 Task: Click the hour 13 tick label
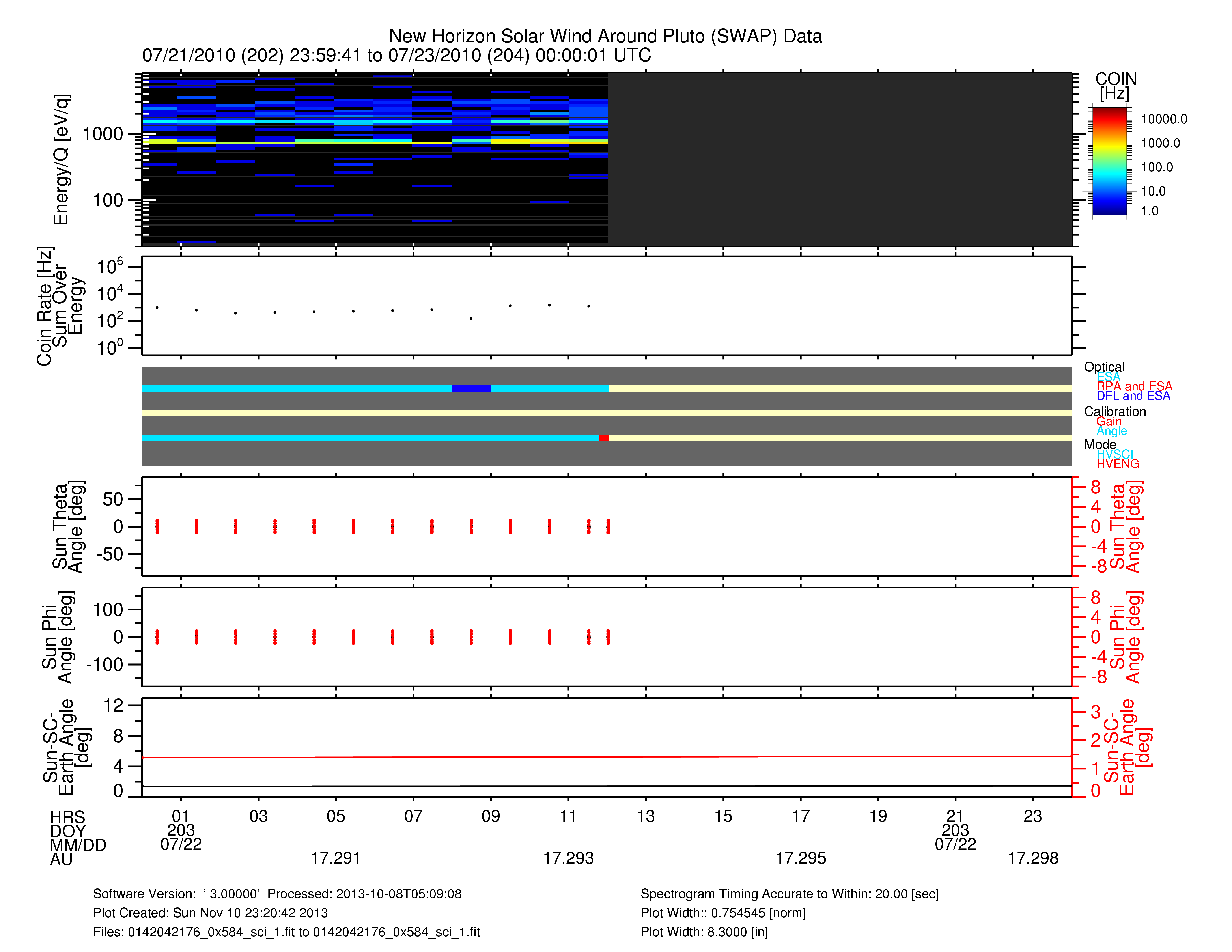coord(645,816)
